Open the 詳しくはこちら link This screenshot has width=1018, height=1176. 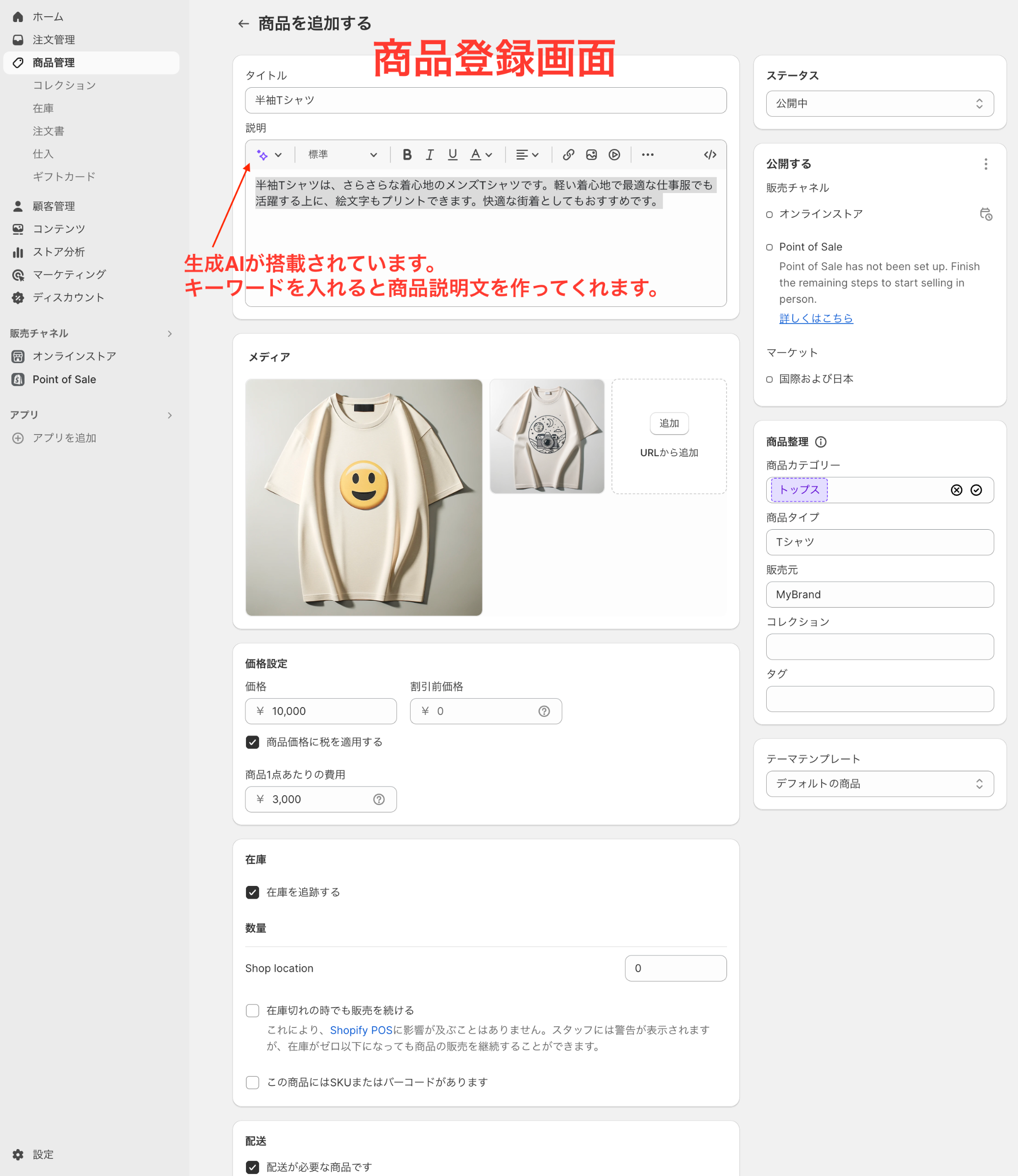tap(816, 318)
